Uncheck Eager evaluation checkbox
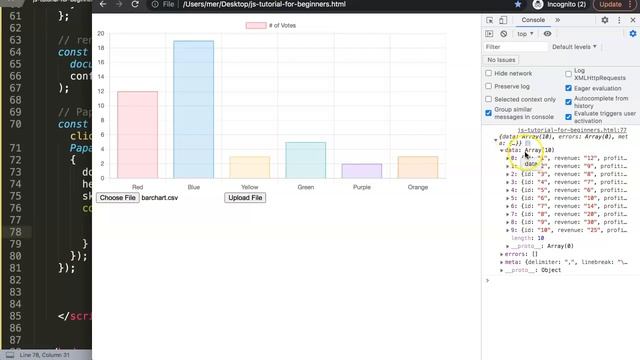 568,88
